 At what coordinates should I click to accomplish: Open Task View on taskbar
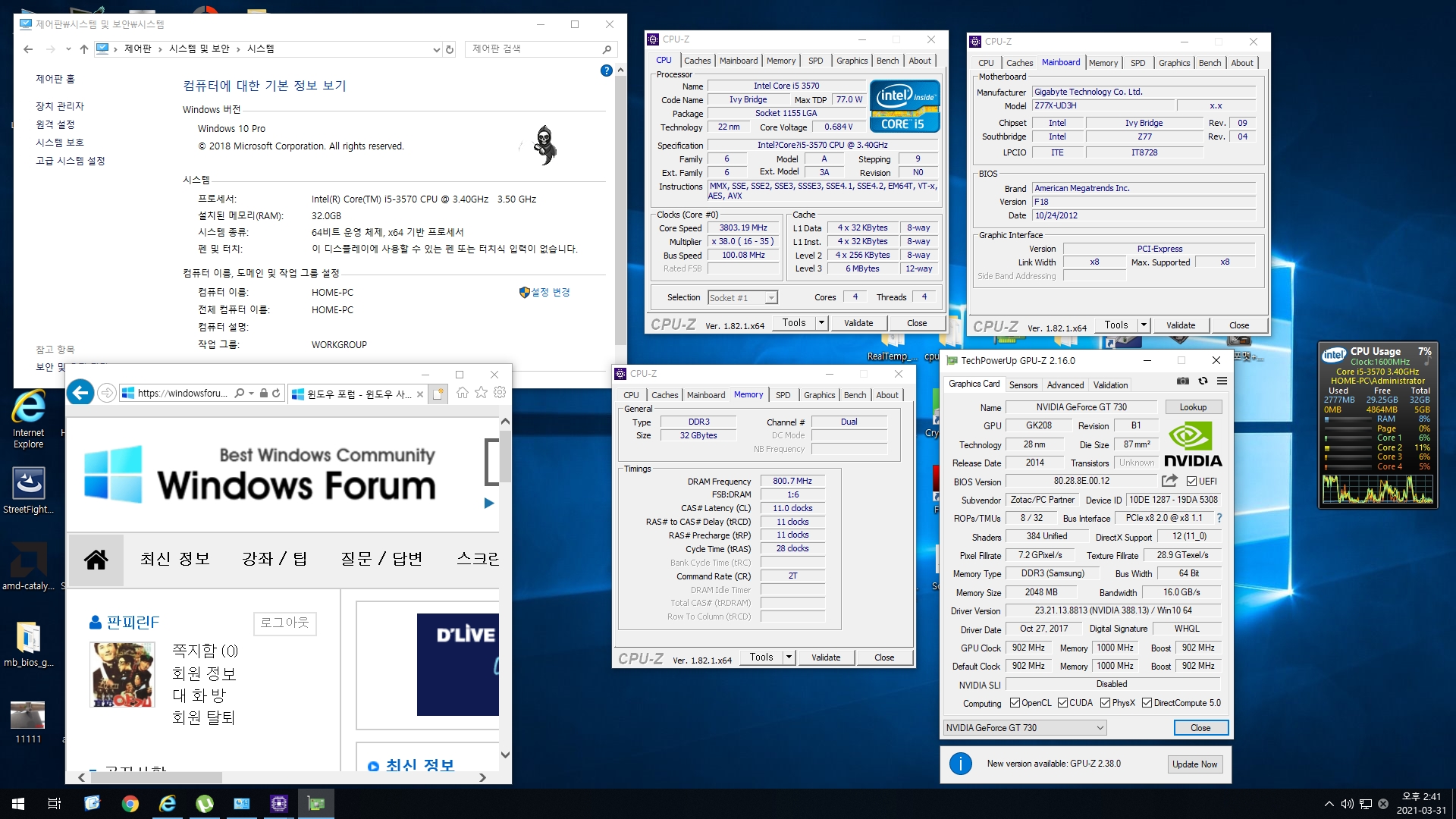pos(55,803)
